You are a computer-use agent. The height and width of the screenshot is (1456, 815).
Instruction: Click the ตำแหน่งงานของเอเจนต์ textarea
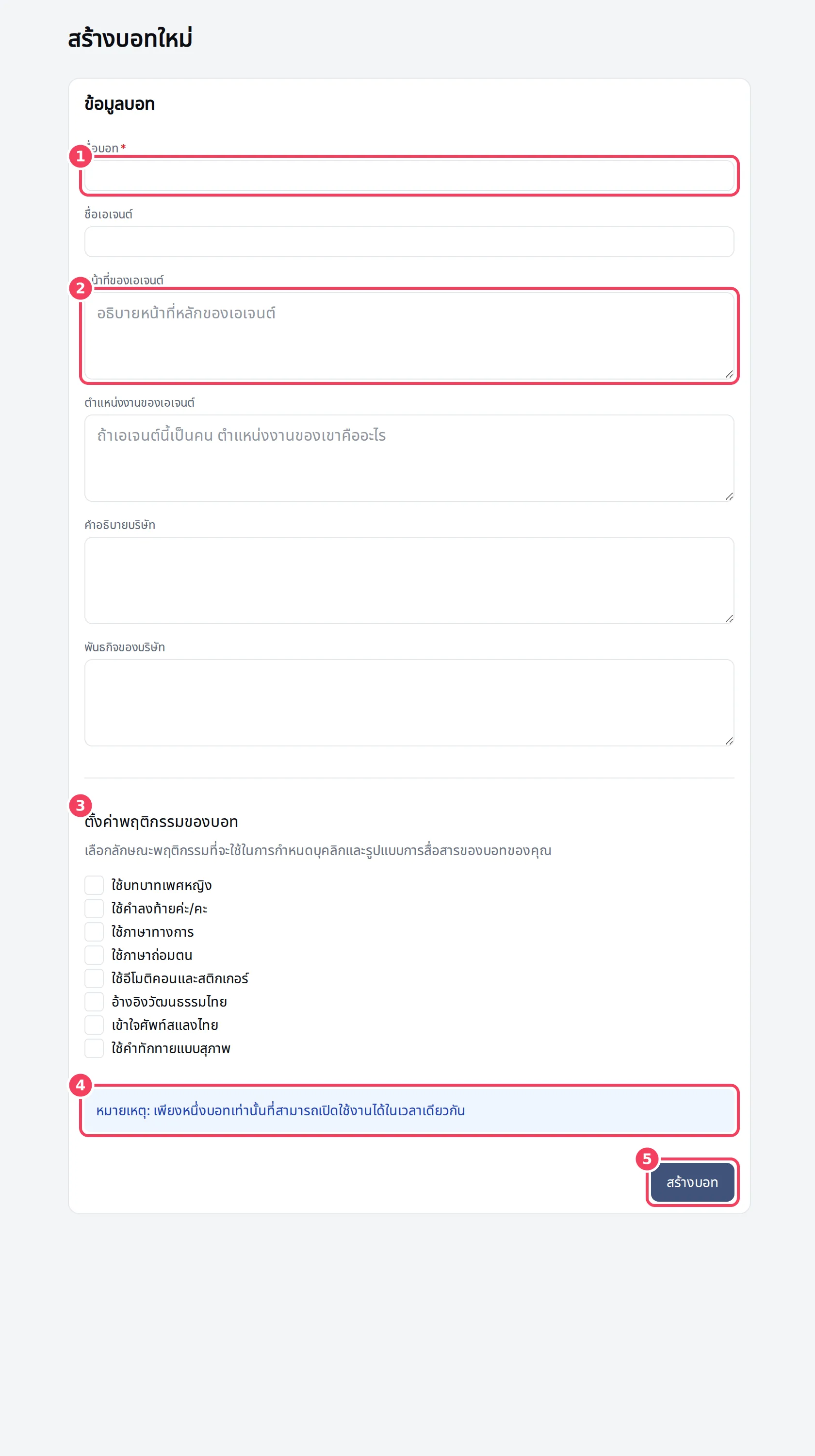coord(409,458)
